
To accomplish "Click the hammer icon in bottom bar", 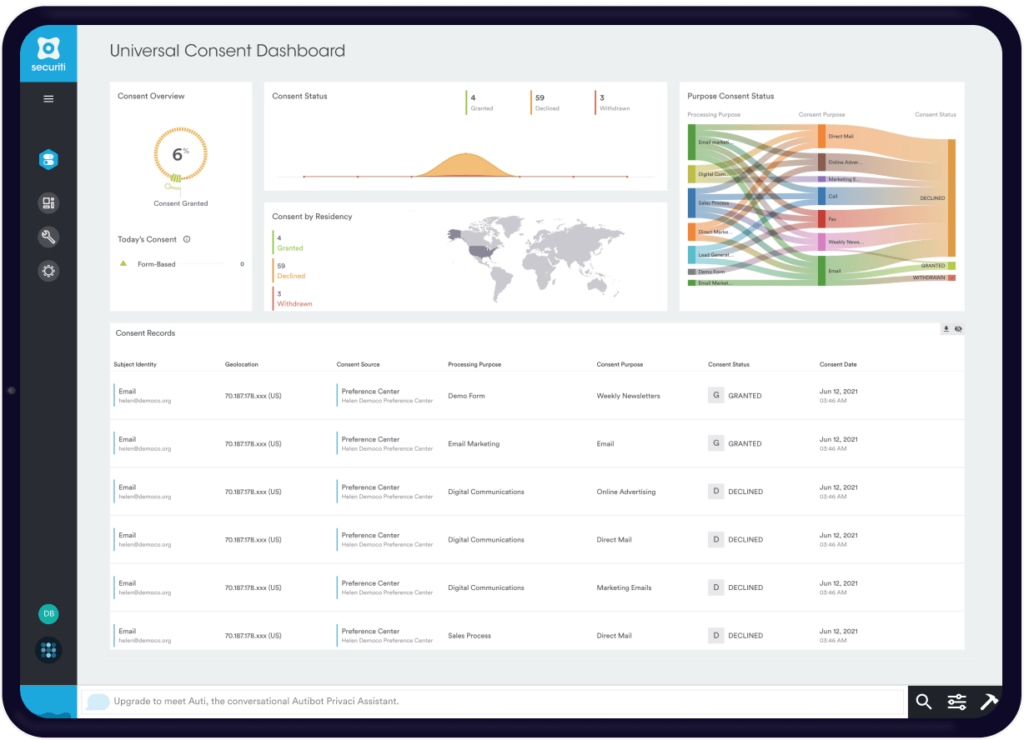I will tap(989, 702).
